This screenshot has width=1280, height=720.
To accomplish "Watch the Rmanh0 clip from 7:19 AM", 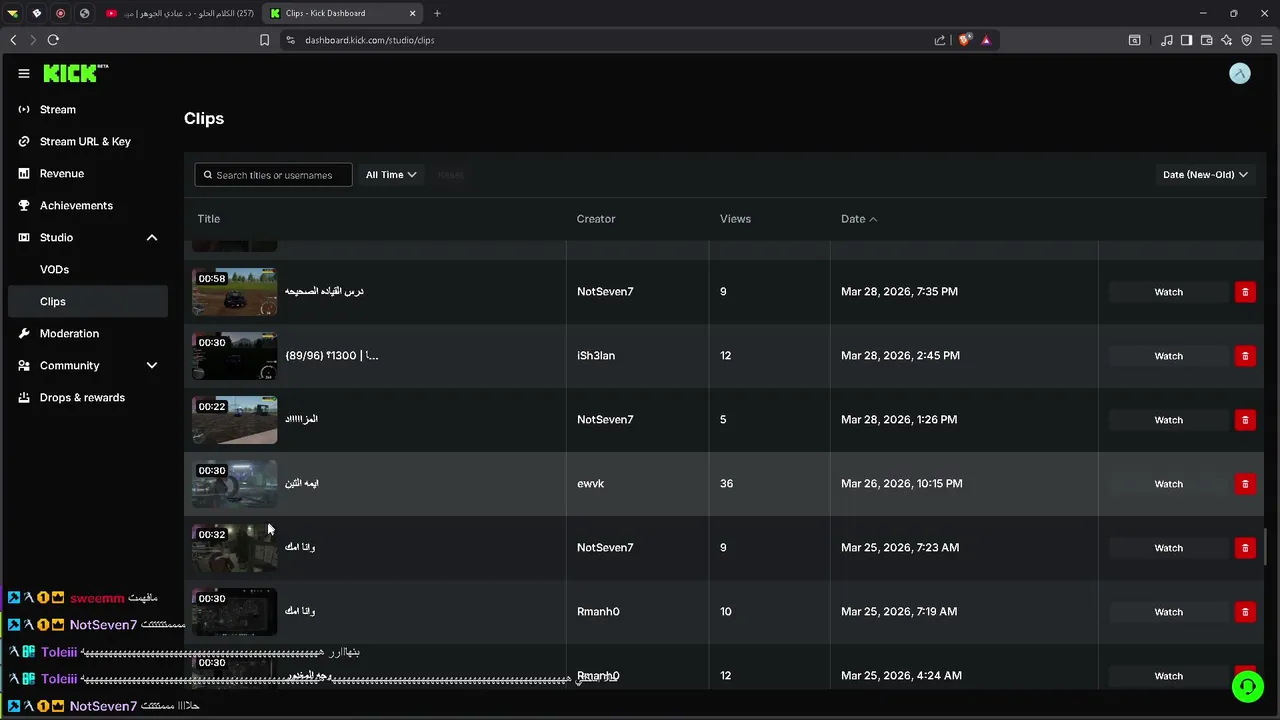I will click(x=1168, y=612).
